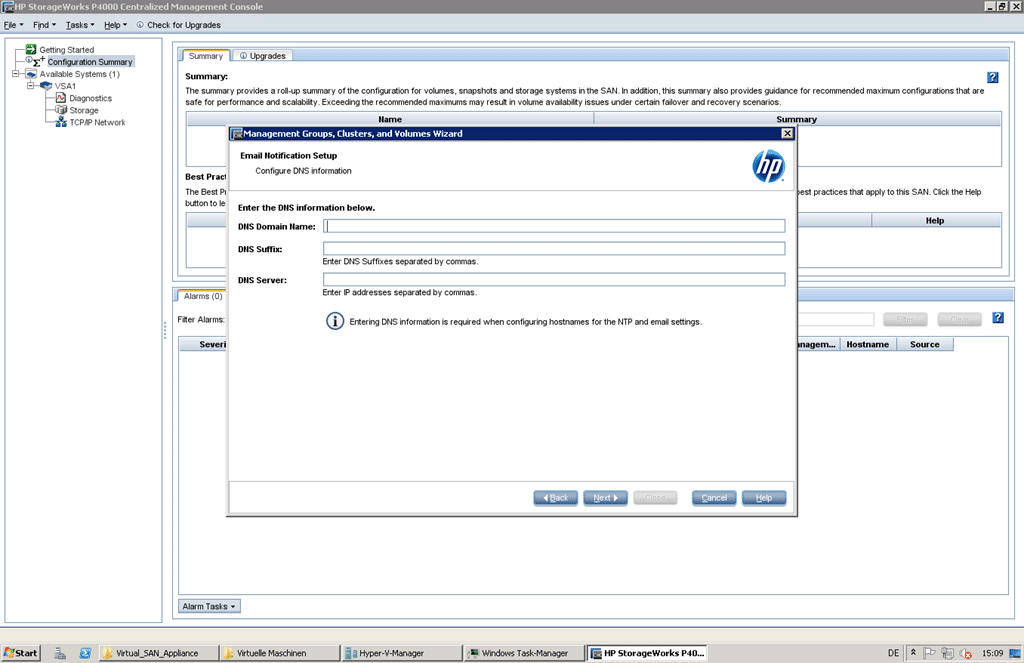Open the Help menu
1024x663 pixels.
point(116,25)
